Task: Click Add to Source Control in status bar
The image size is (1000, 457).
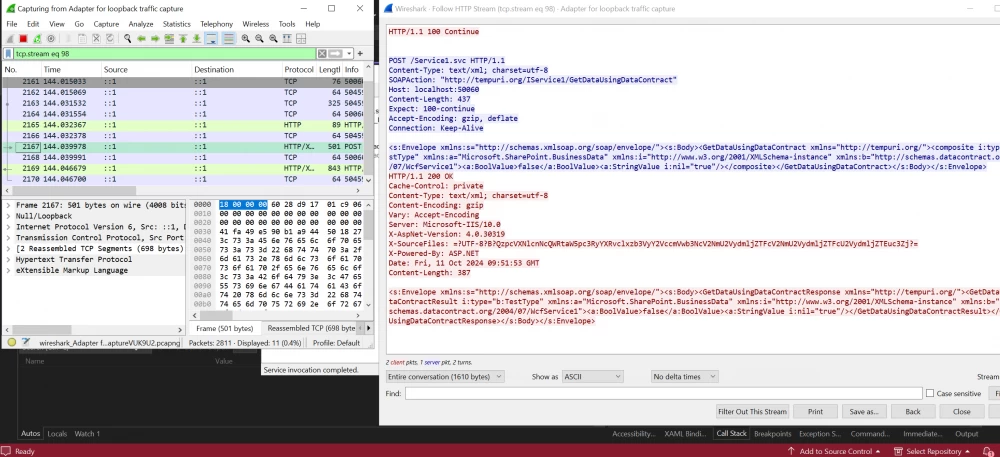Action: coord(835,451)
